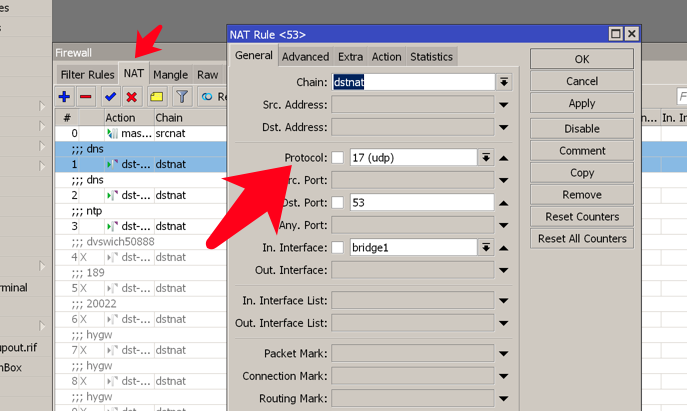Viewport: 687px width, 411px height.
Task: Expand the In. Interface List field
Action: pyautogui.click(x=504, y=301)
